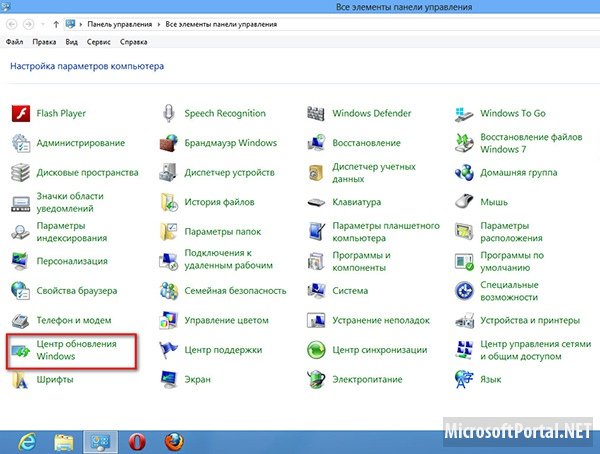Click Панель управления in the address bar
This screenshot has height=454, width=600.
120,24
